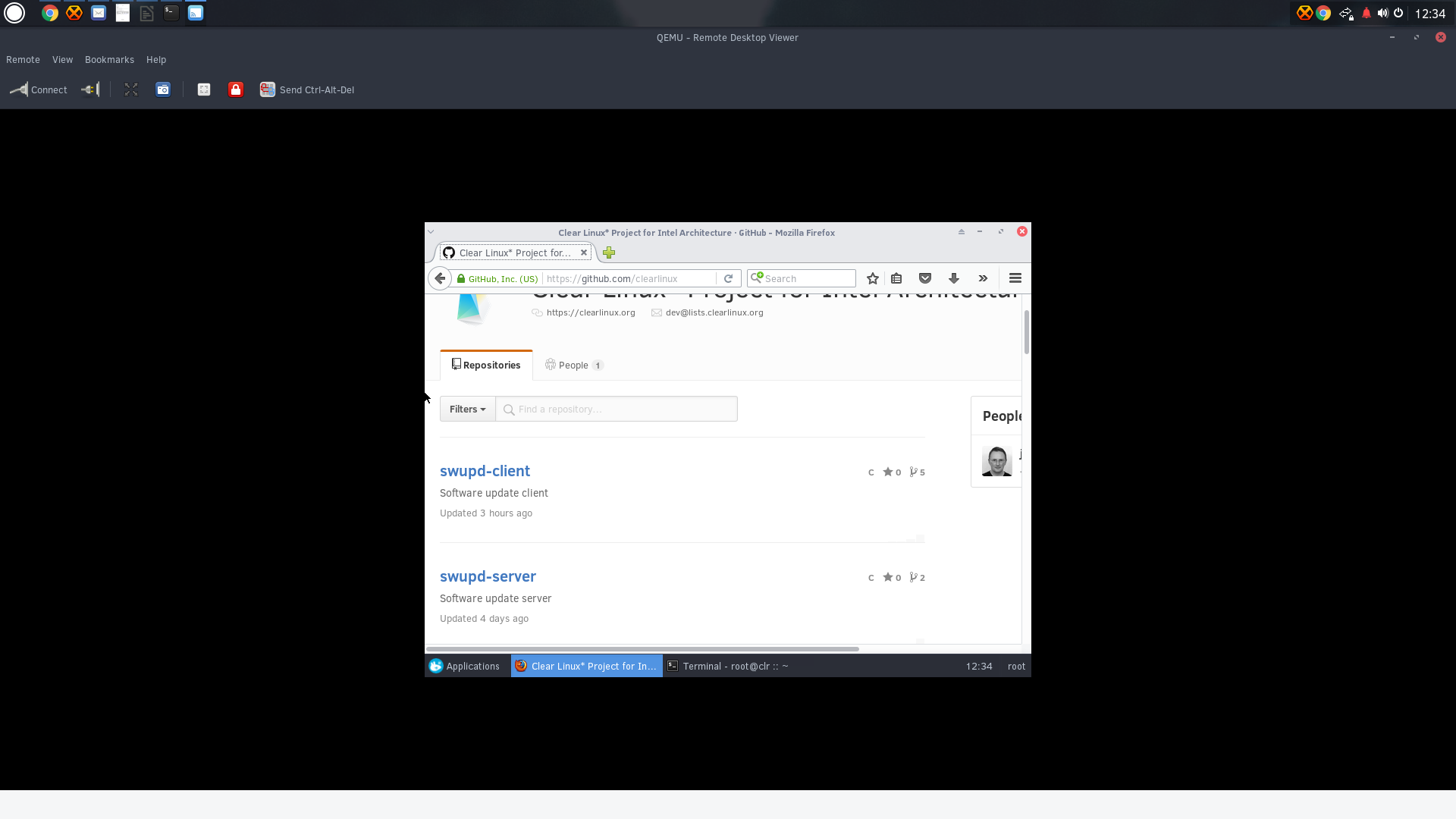1456x819 pixels.
Task: Take a screenshot with the camera icon
Action: click(163, 89)
